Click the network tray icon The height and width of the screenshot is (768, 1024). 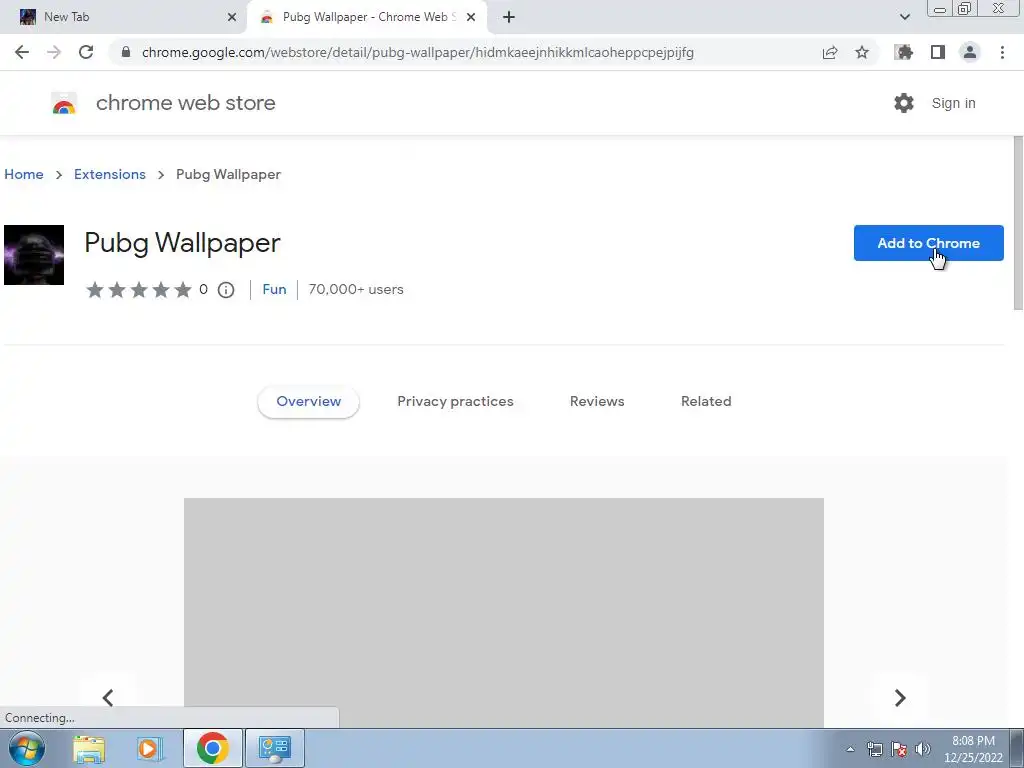874,749
